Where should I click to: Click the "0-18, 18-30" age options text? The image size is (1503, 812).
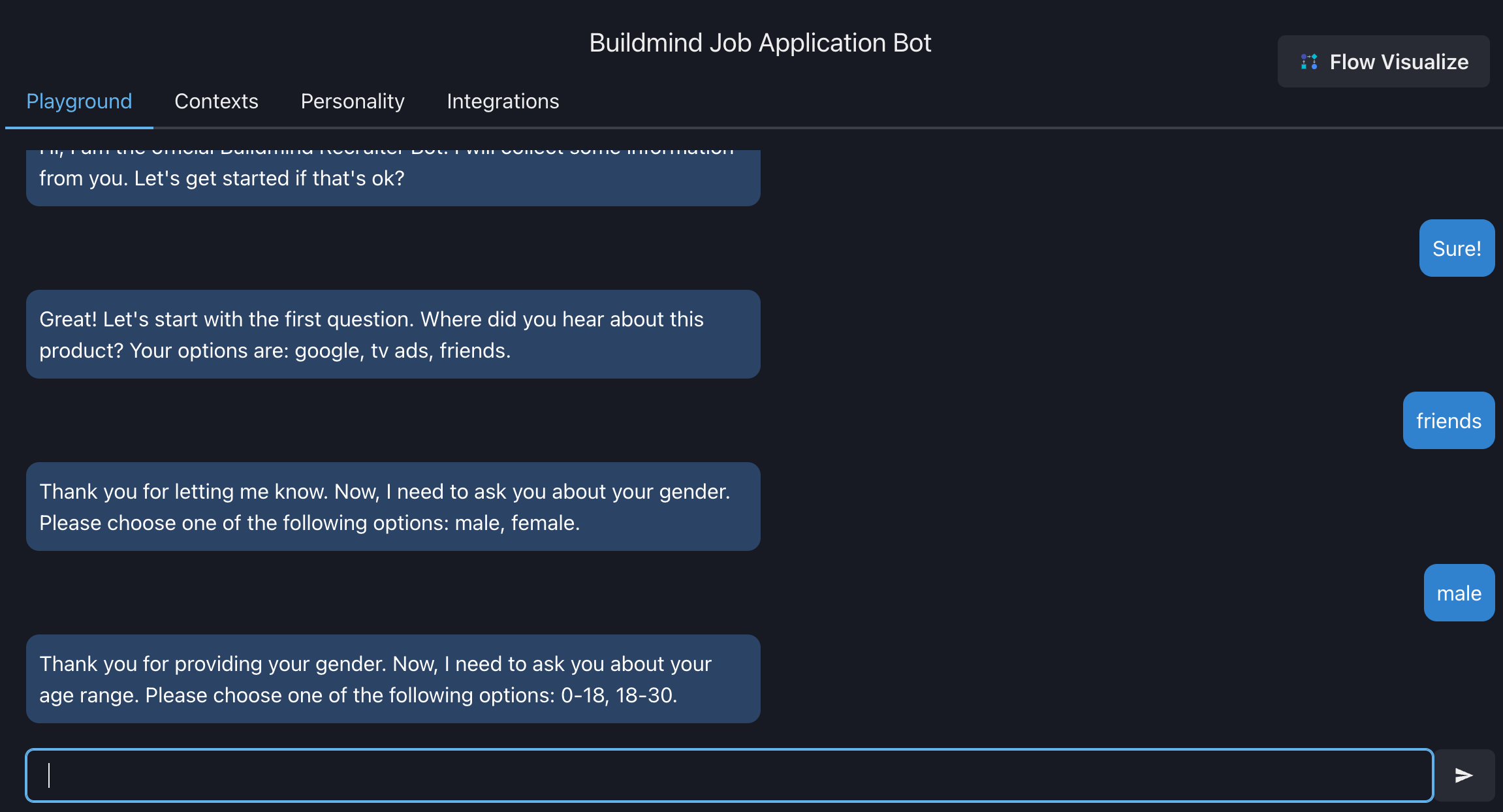(618, 695)
